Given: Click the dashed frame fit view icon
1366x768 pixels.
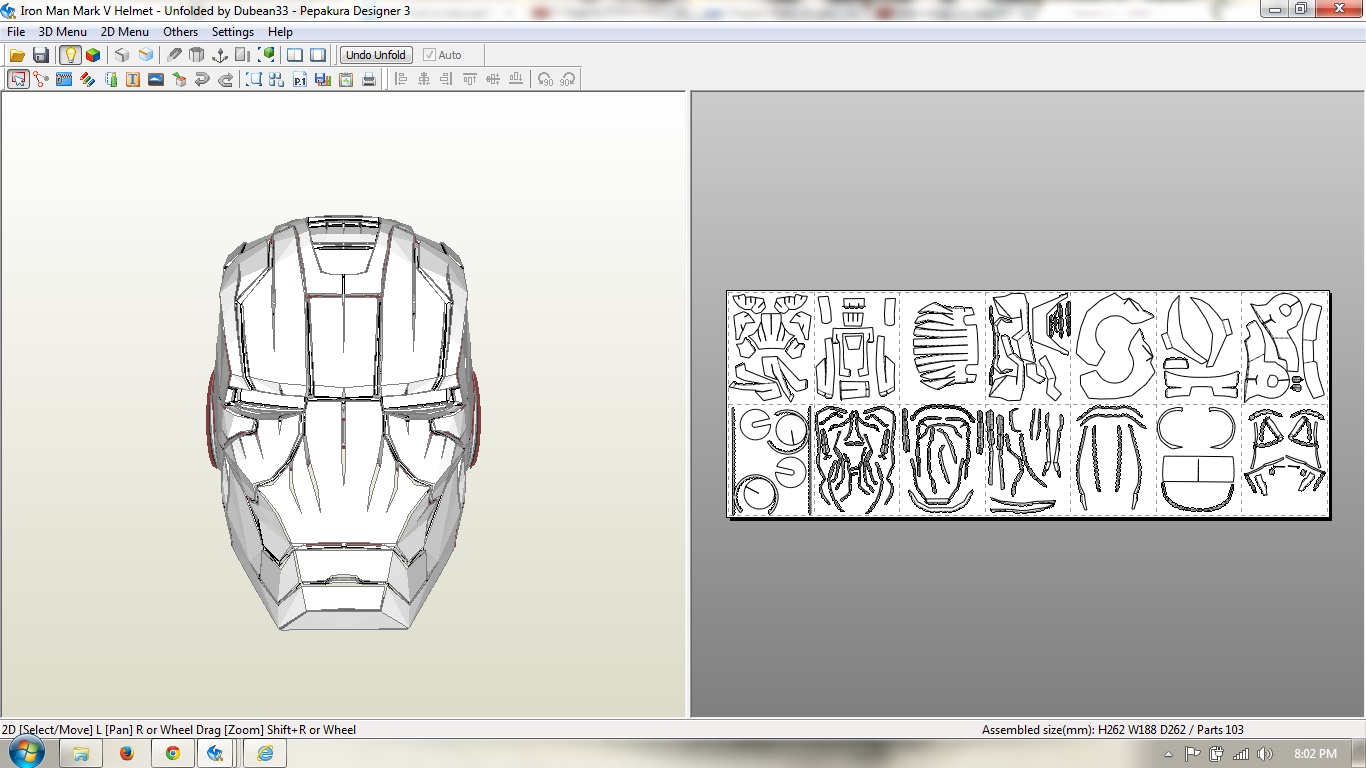Looking at the screenshot, I should coord(254,79).
